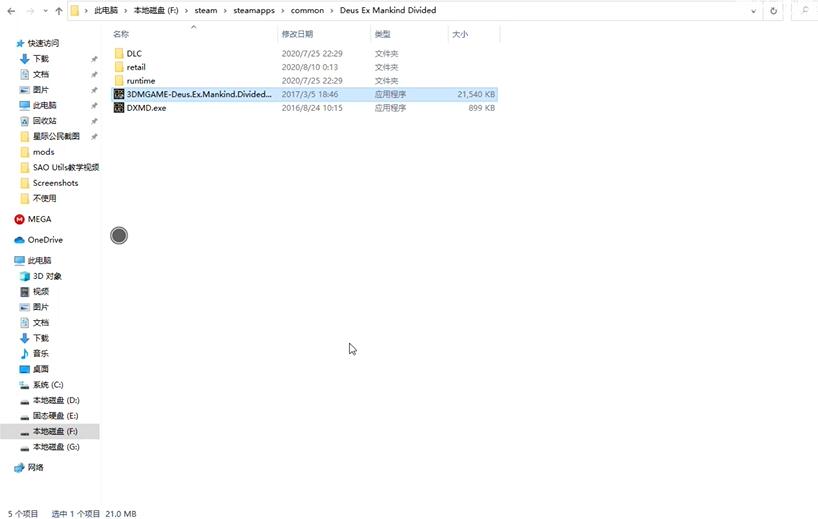The image size is (818, 519).
Task: Select the DLC folder icon
Action: [x=119, y=53]
